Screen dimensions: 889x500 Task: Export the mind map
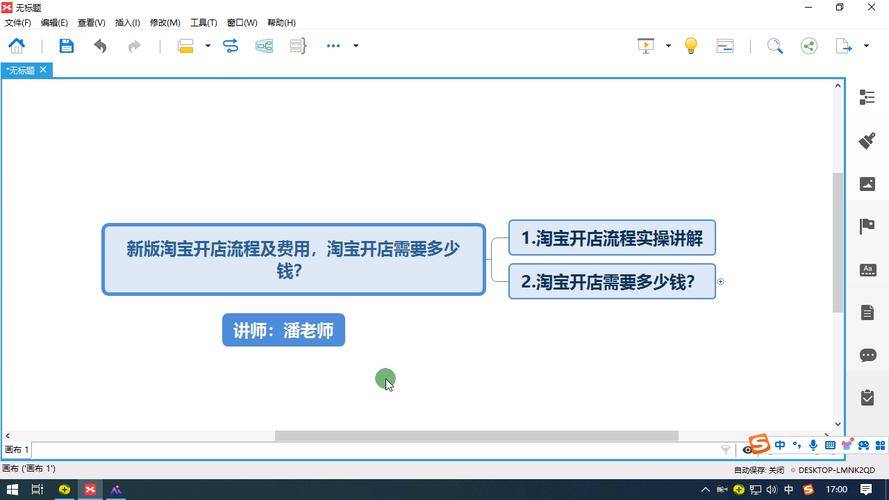(843, 46)
